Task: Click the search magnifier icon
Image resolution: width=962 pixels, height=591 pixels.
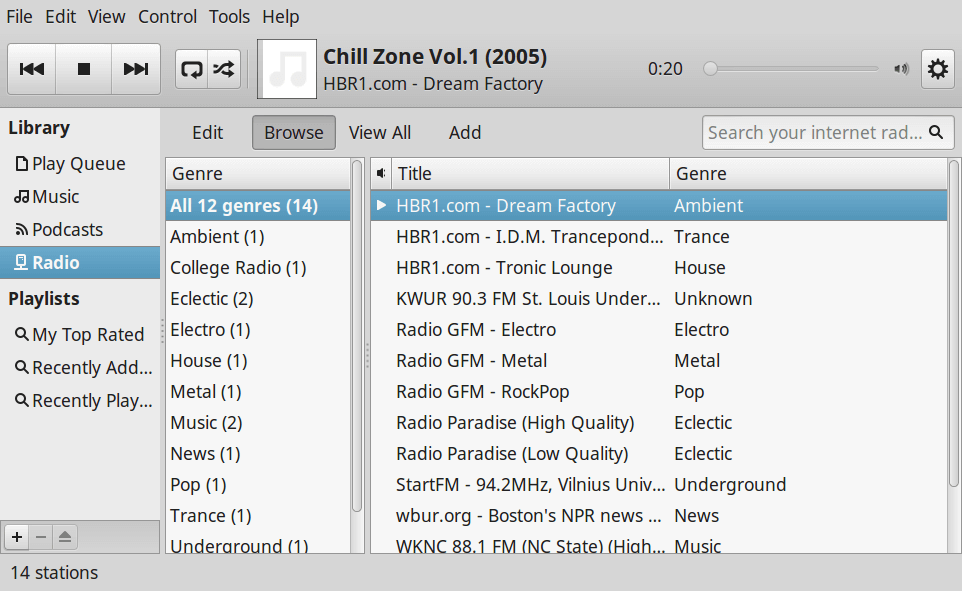Action: (x=935, y=132)
